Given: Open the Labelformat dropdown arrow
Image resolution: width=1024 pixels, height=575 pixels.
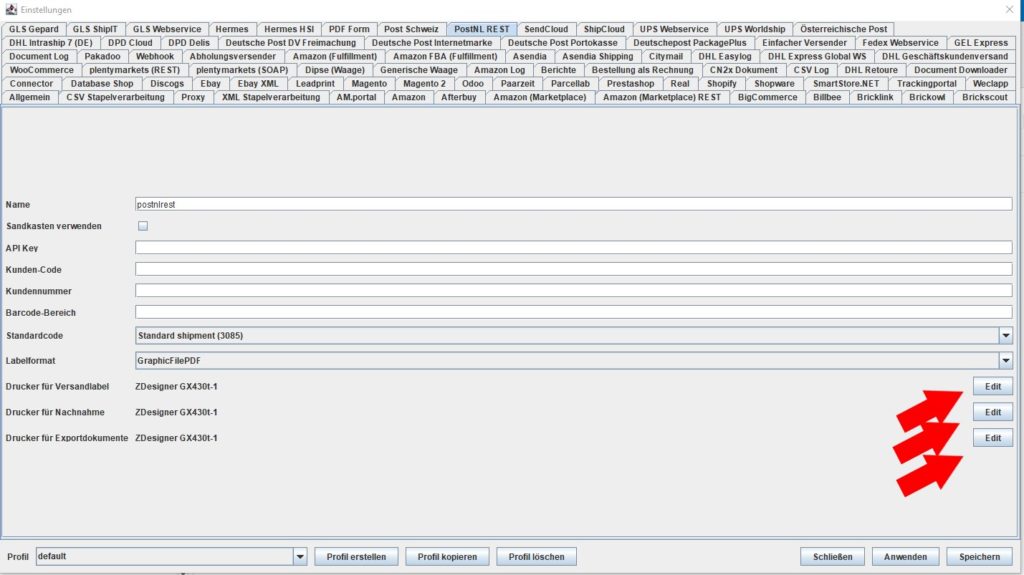Looking at the screenshot, I should (x=1005, y=361).
